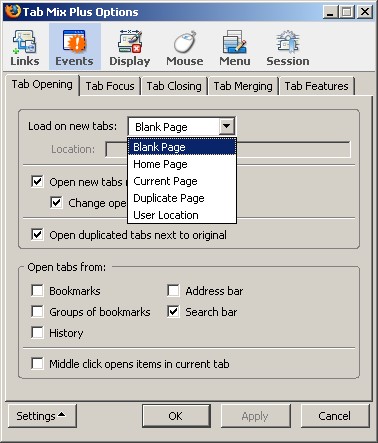Viewport: 378px width, 443px height.
Task: Maximize the Tab Mix Plus Options window
Action: 347,12
